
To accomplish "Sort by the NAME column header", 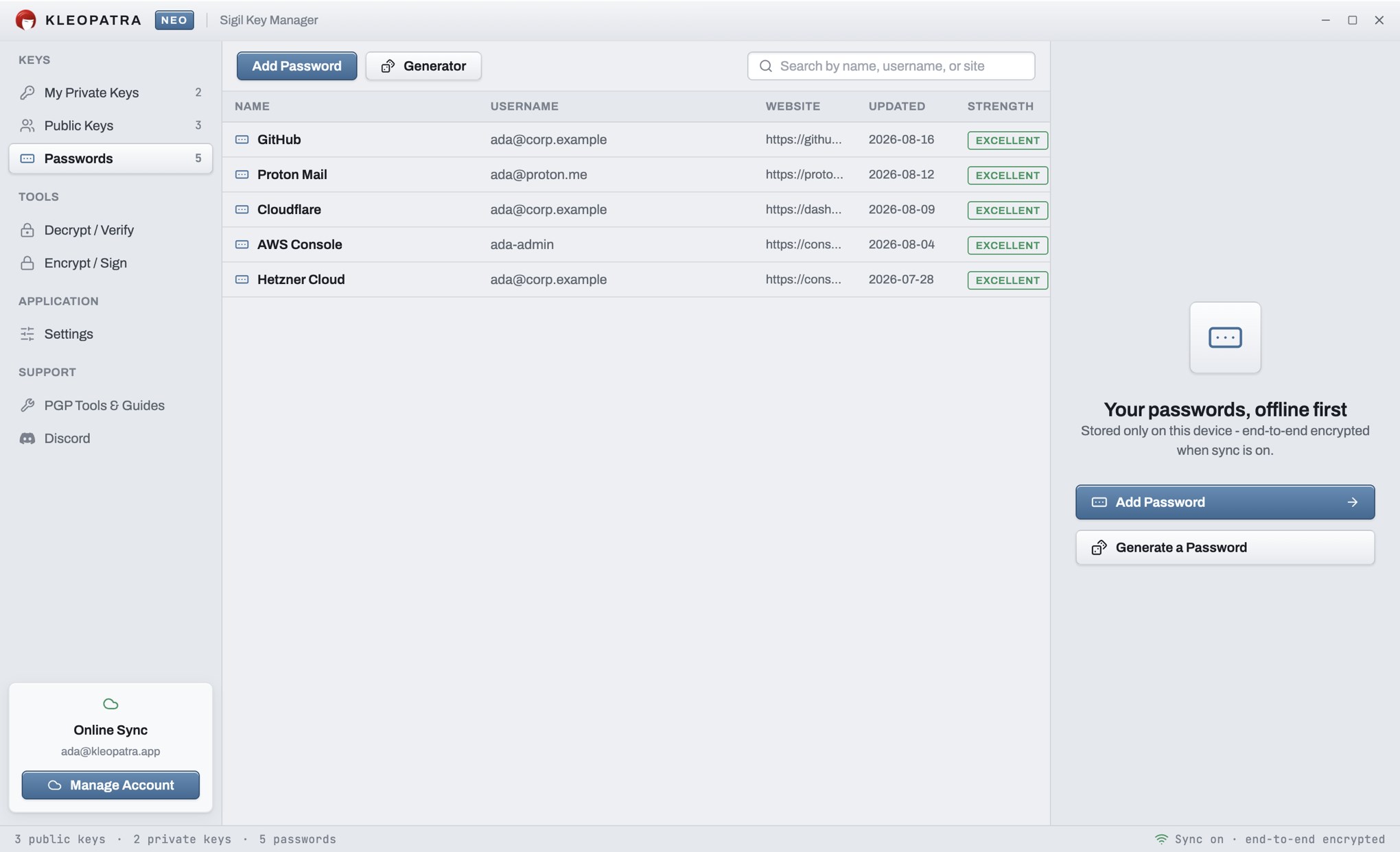I will pos(252,106).
